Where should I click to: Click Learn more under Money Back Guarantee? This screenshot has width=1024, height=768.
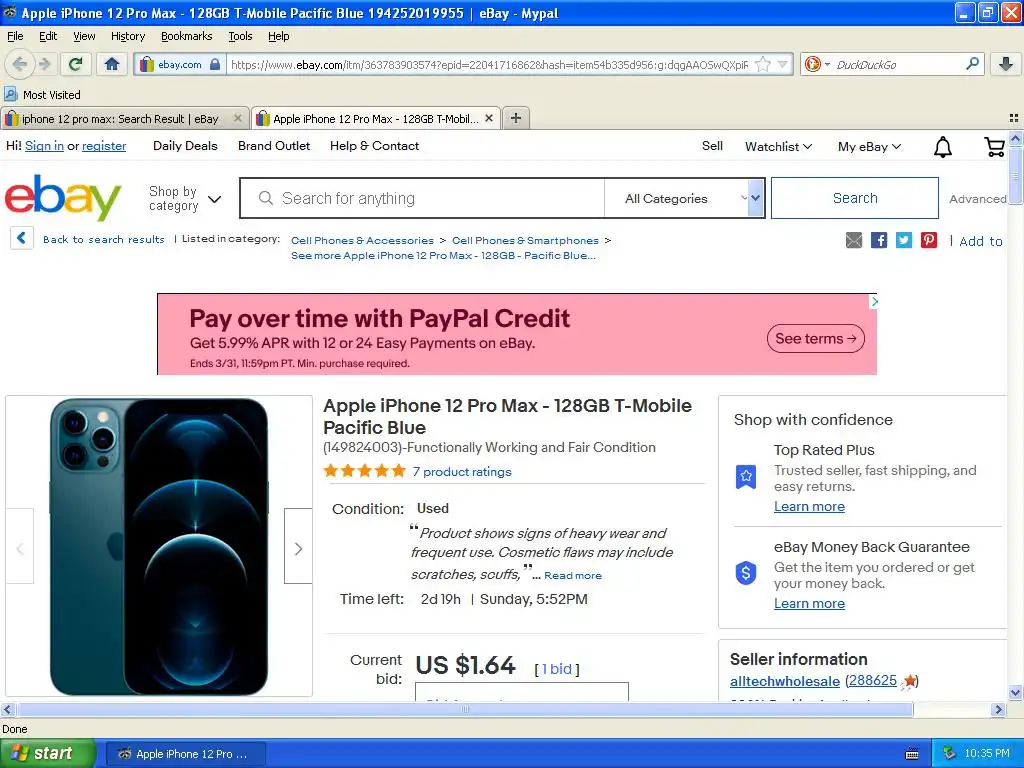809,603
